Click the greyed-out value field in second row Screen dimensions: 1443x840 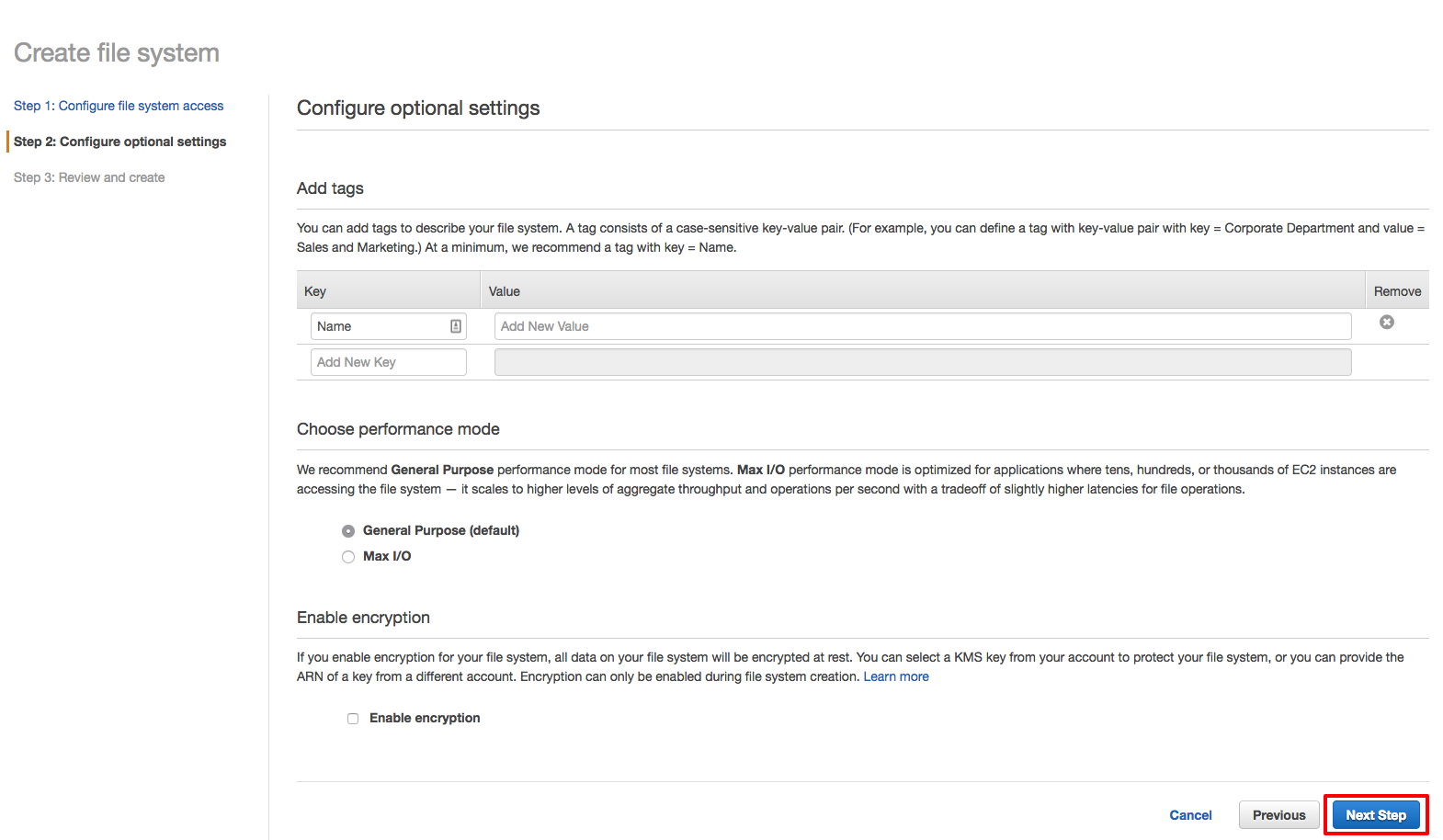point(922,362)
